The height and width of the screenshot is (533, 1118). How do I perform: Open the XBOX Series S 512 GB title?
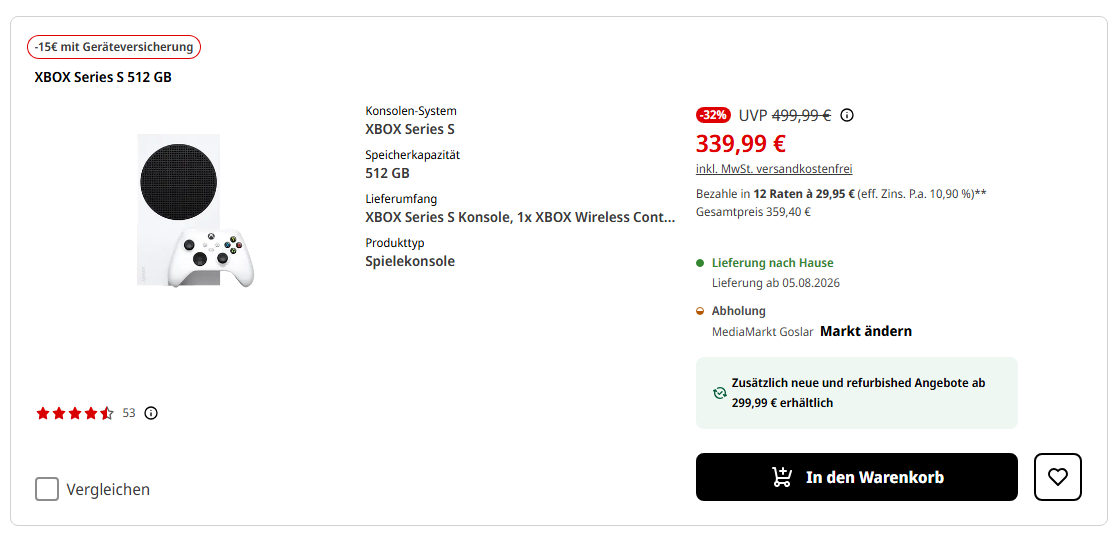(x=103, y=78)
